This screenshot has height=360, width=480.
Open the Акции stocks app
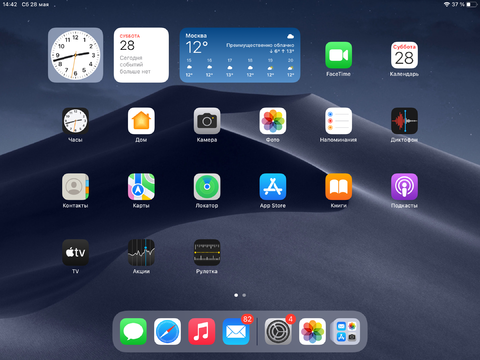coord(141,252)
